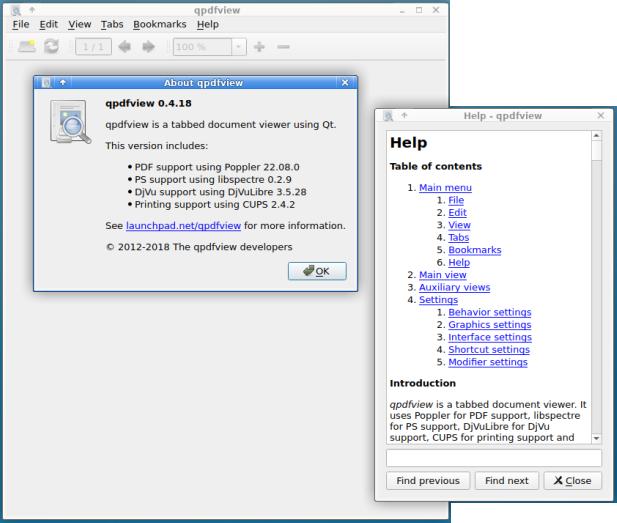The image size is (617, 523).
Task: Zoom in with plus icon
Action: (259, 47)
